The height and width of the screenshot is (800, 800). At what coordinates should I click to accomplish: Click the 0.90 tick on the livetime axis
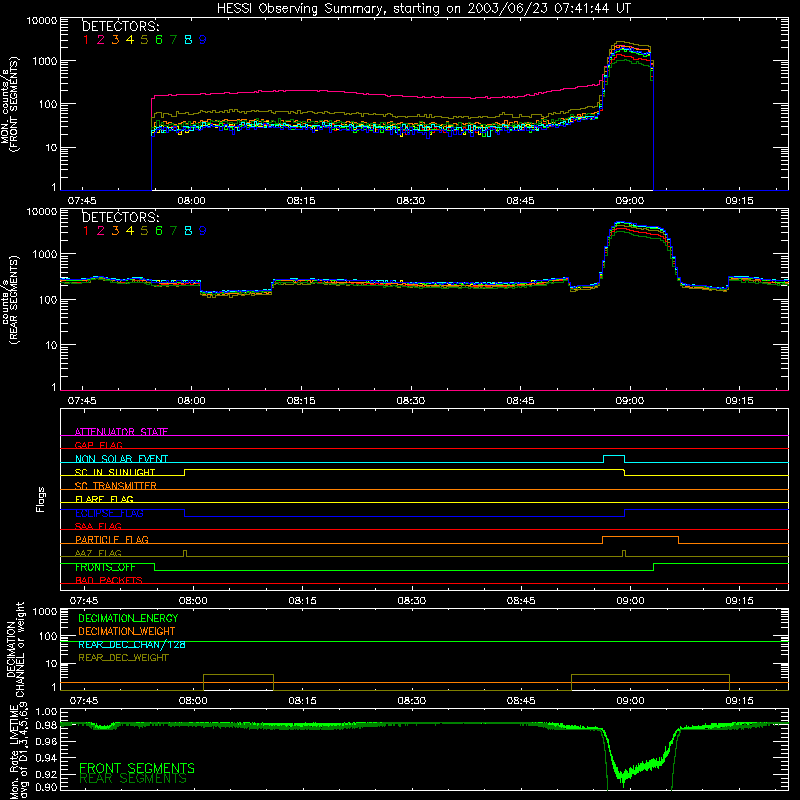click(46, 787)
